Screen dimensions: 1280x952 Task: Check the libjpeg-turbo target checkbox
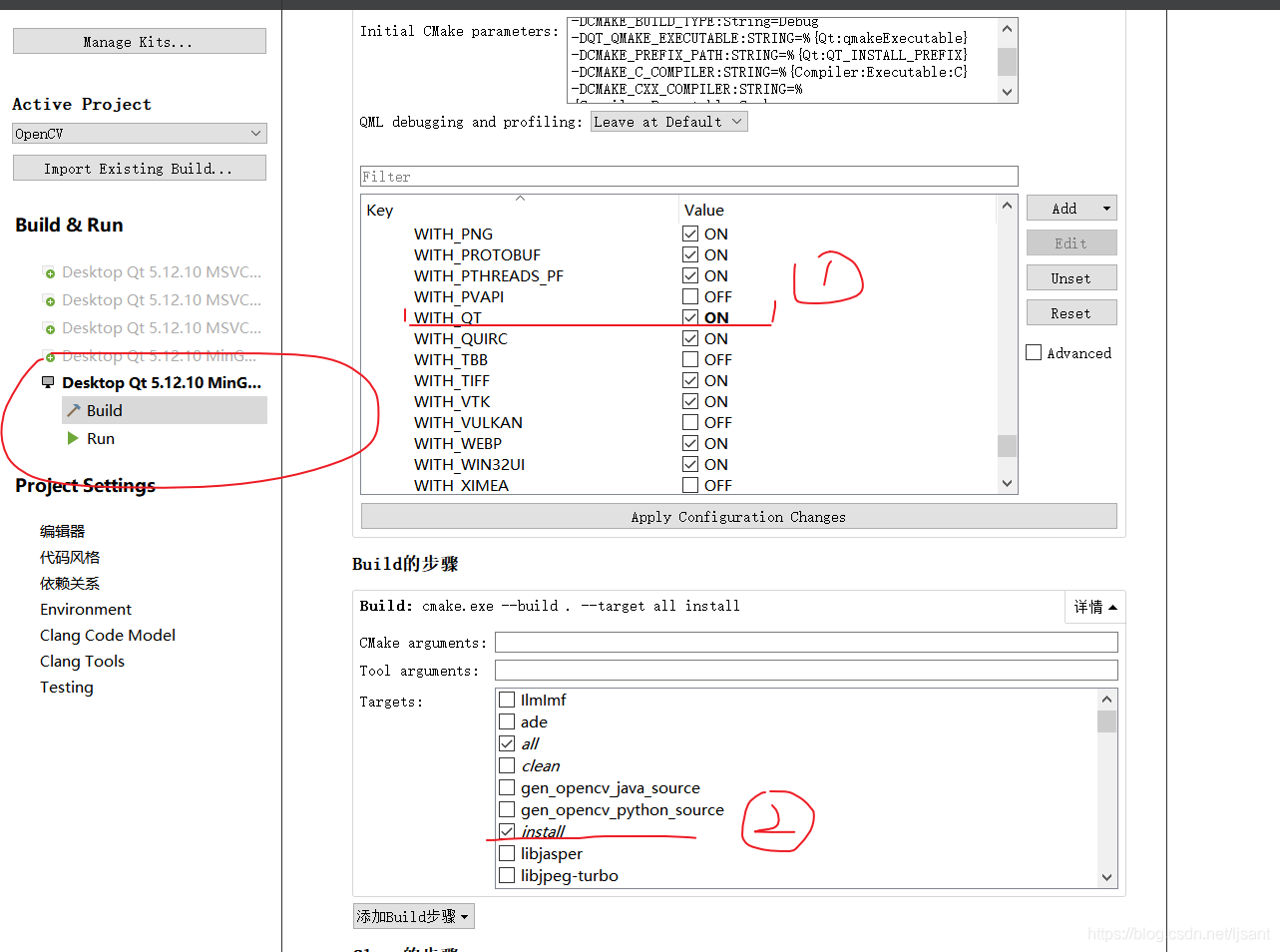(x=507, y=875)
